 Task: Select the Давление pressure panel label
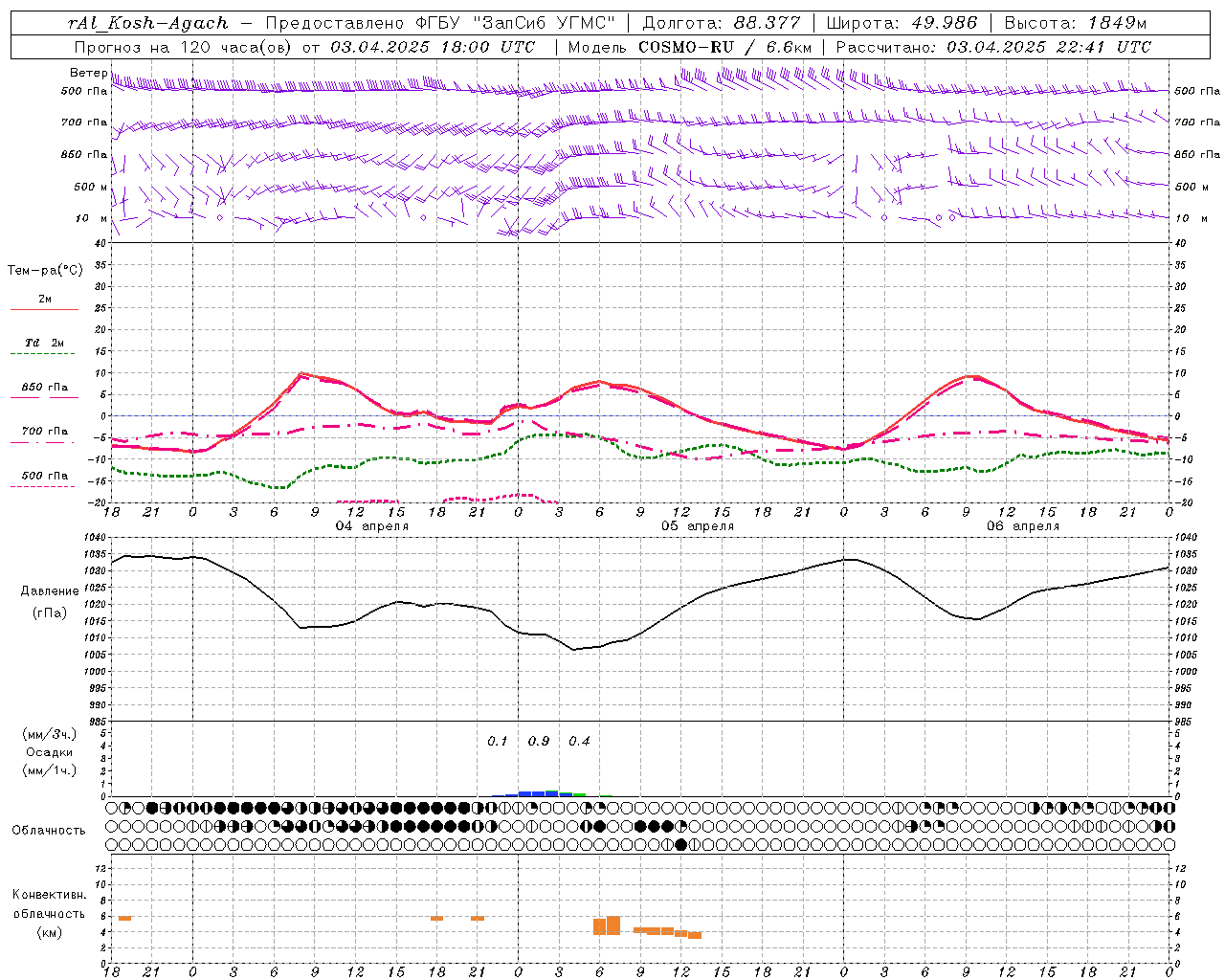click(50, 591)
